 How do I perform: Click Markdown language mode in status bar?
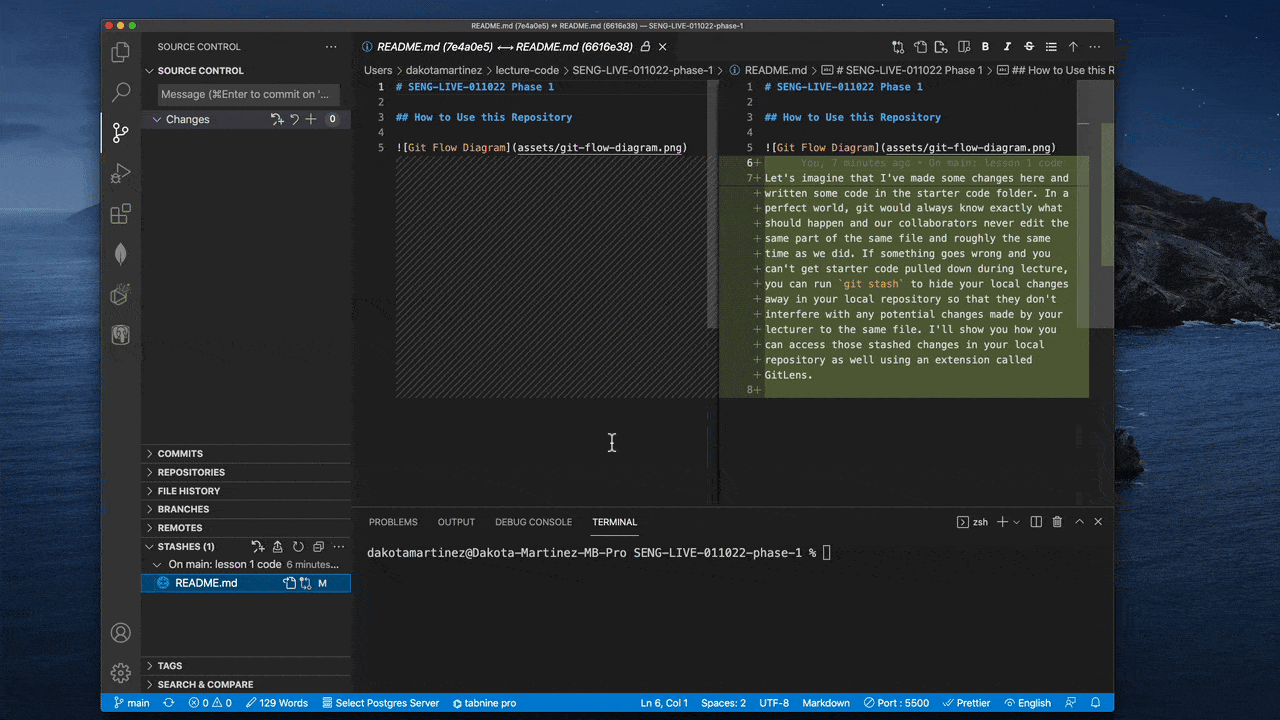(x=826, y=703)
